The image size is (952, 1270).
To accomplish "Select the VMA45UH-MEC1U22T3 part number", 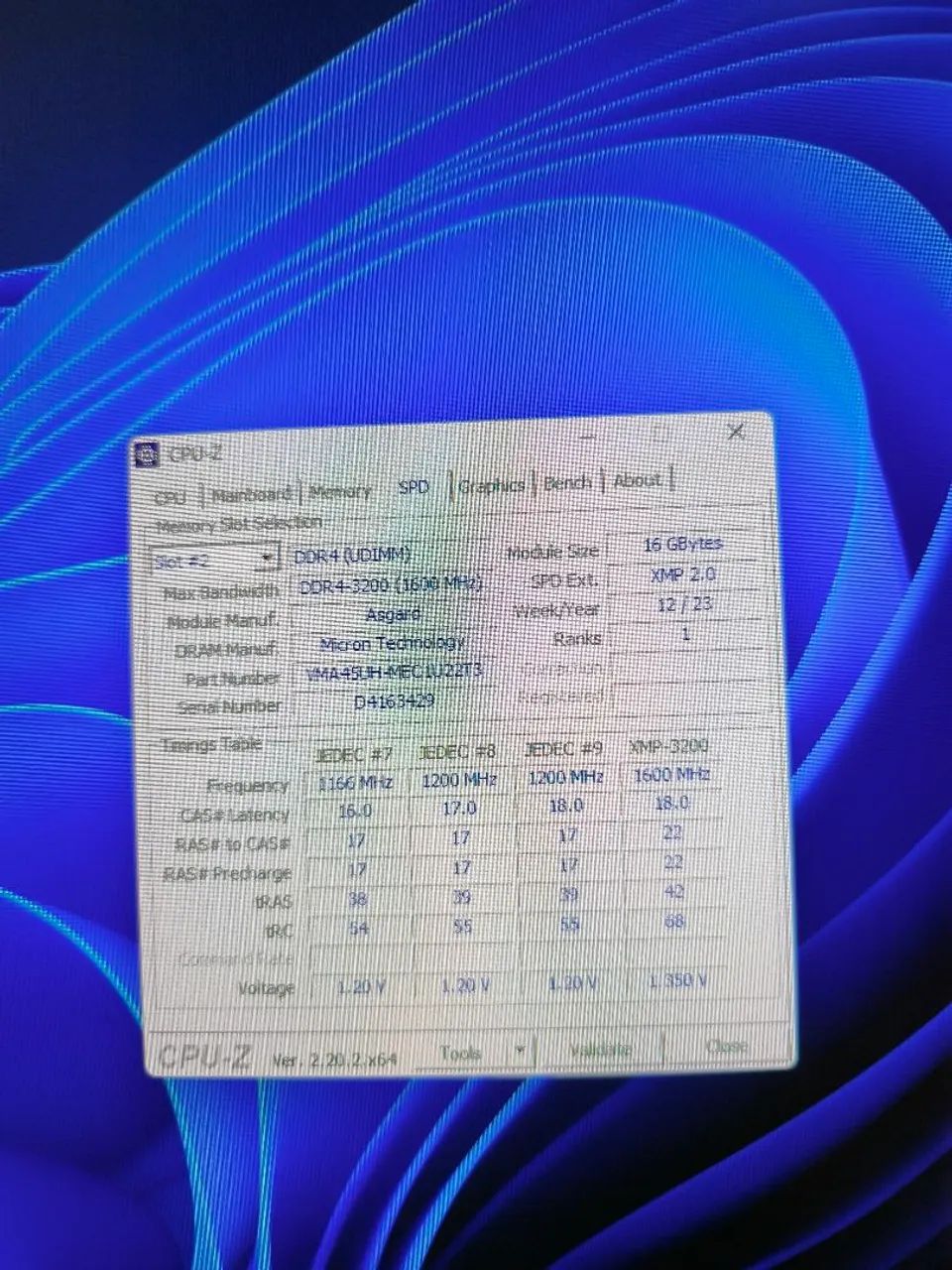I will pos(395,672).
